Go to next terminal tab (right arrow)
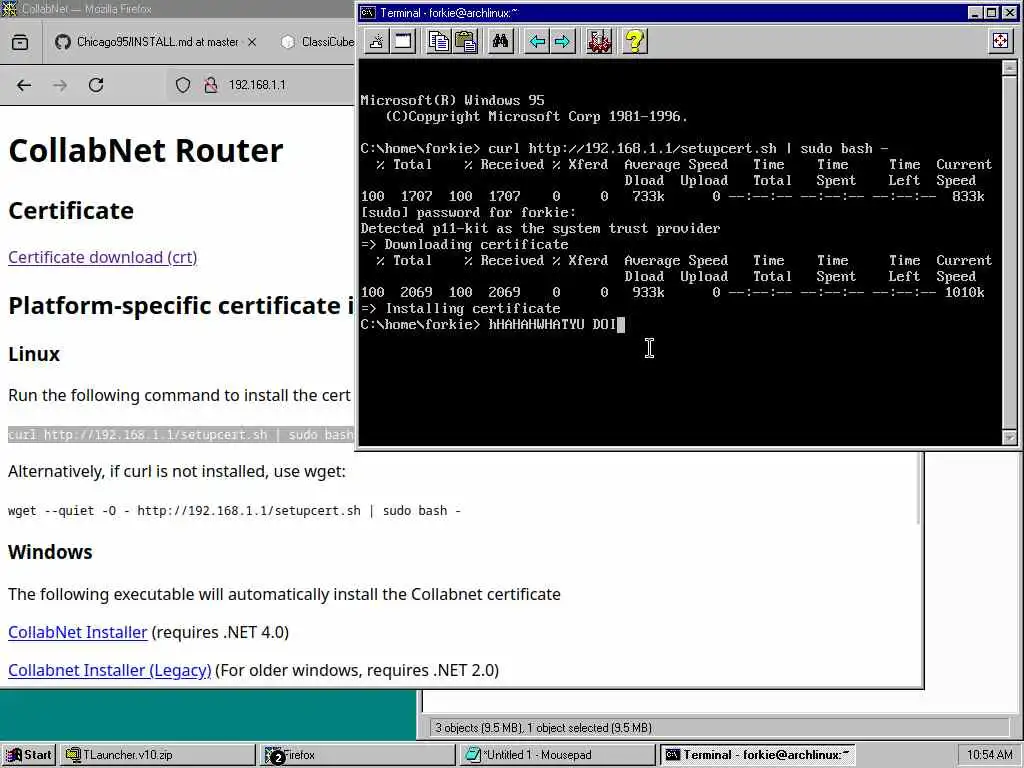This screenshot has width=1024, height=768. coord(563,42)
